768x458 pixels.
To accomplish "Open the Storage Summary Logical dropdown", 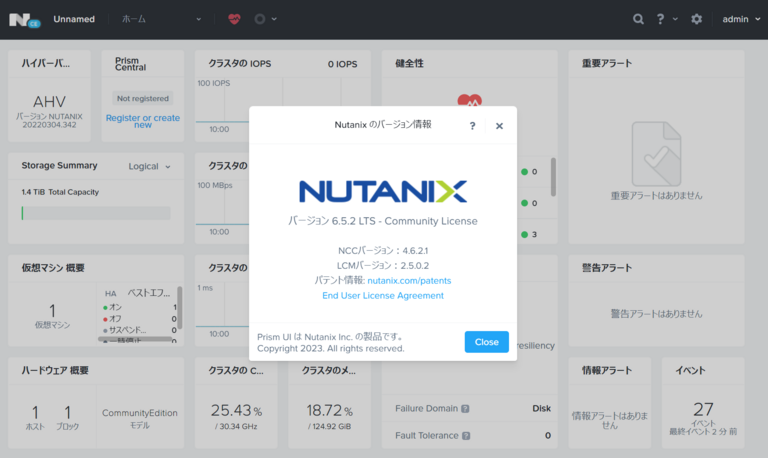I will click(x=149, y=167).
